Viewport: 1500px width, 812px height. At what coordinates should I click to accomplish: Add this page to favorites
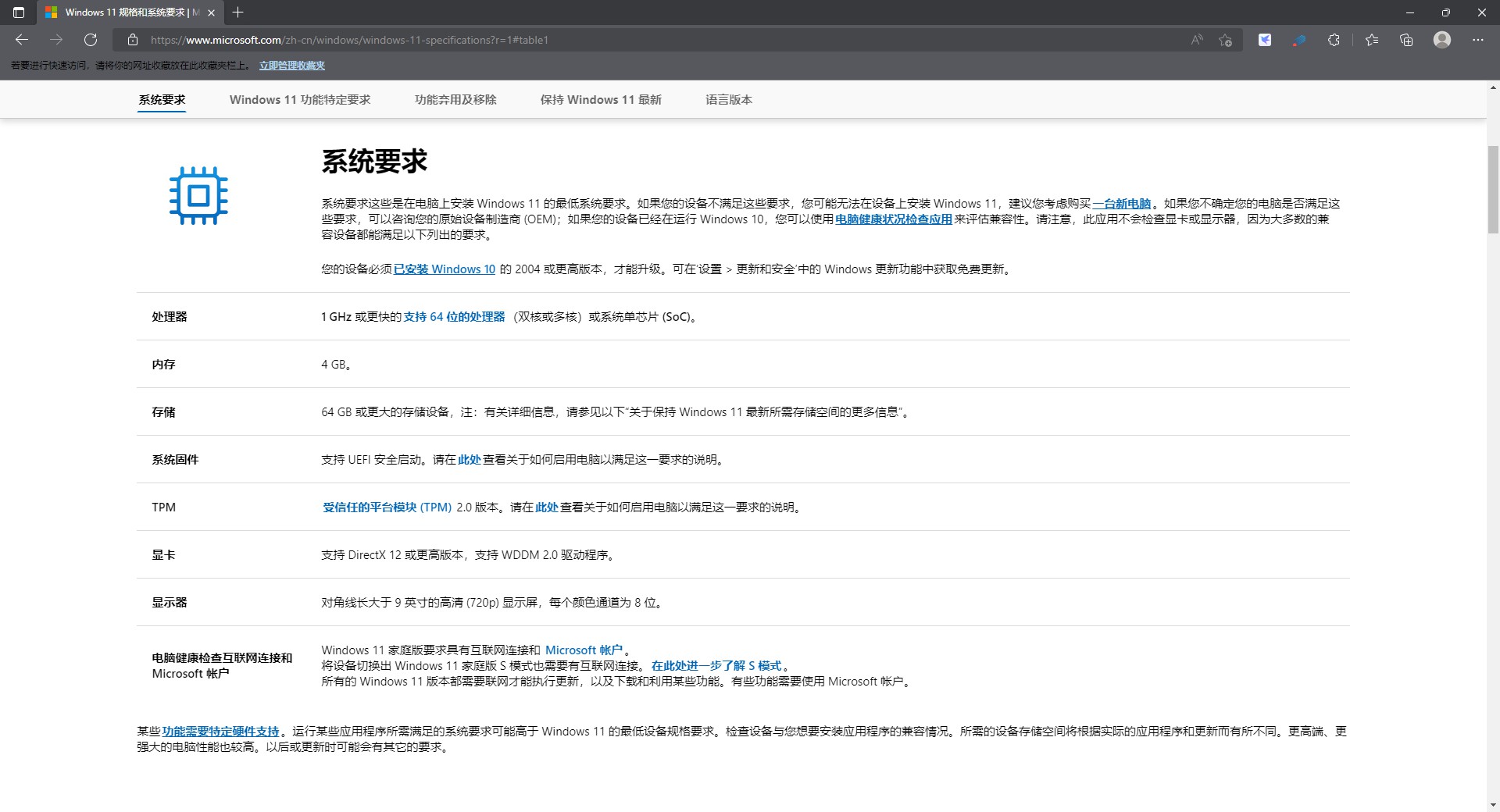coord(1225,40)
